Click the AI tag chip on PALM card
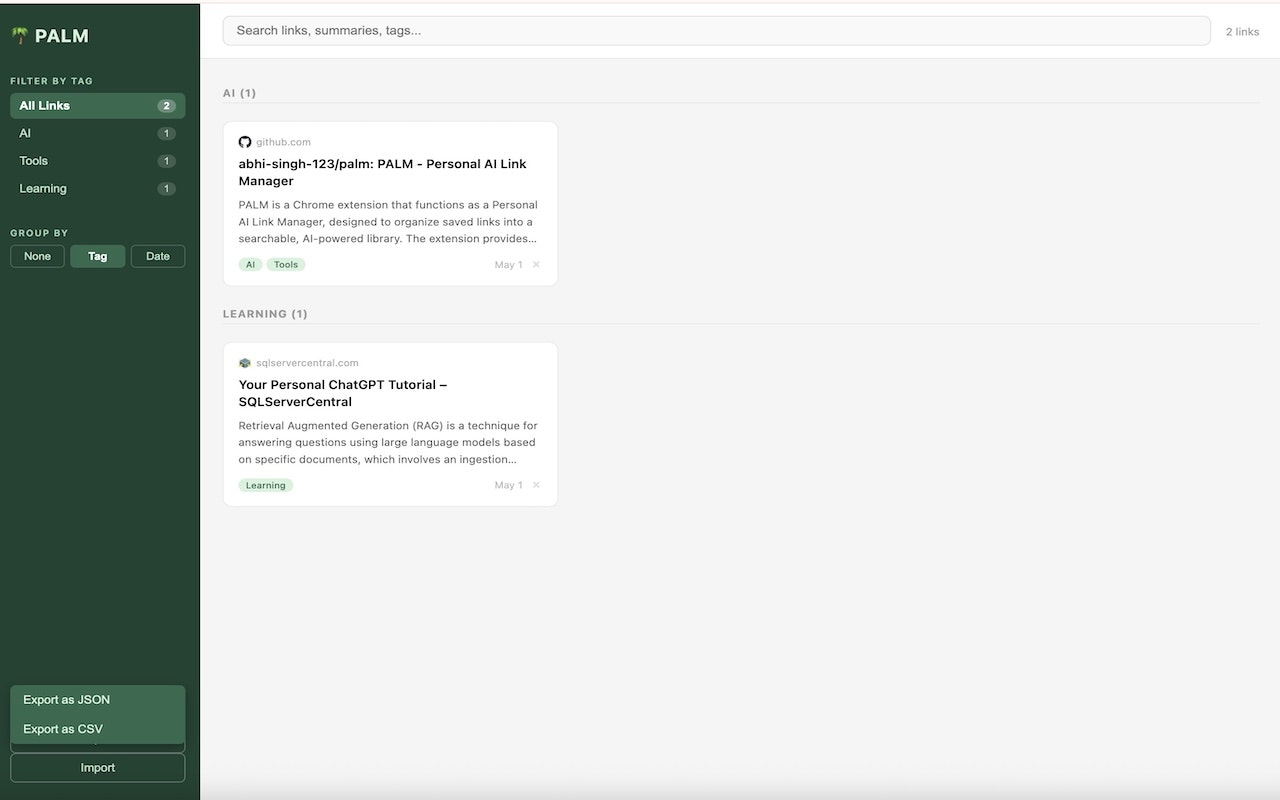The image size is (1280, 800). 250,265
